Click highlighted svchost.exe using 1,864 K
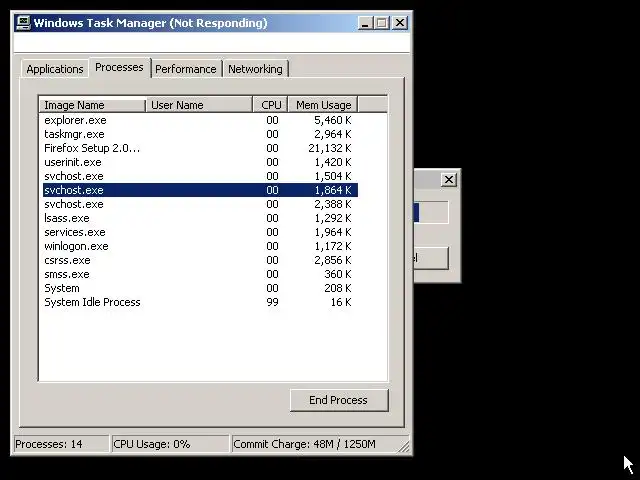 coord(200,190)
